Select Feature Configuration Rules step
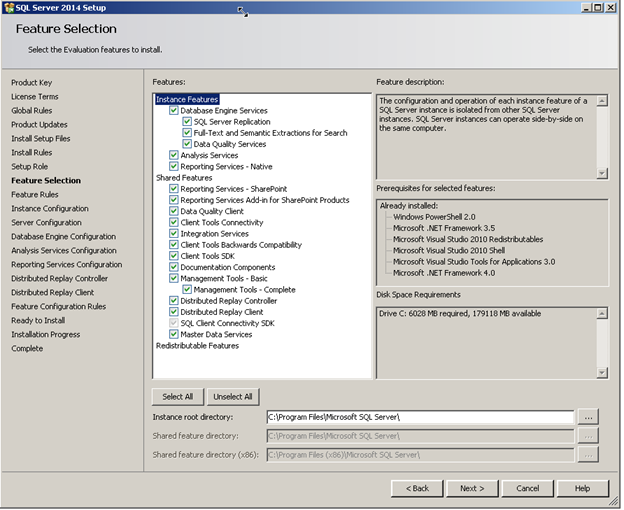The height and width of the screenshot is (510, 624). [58, 306]
